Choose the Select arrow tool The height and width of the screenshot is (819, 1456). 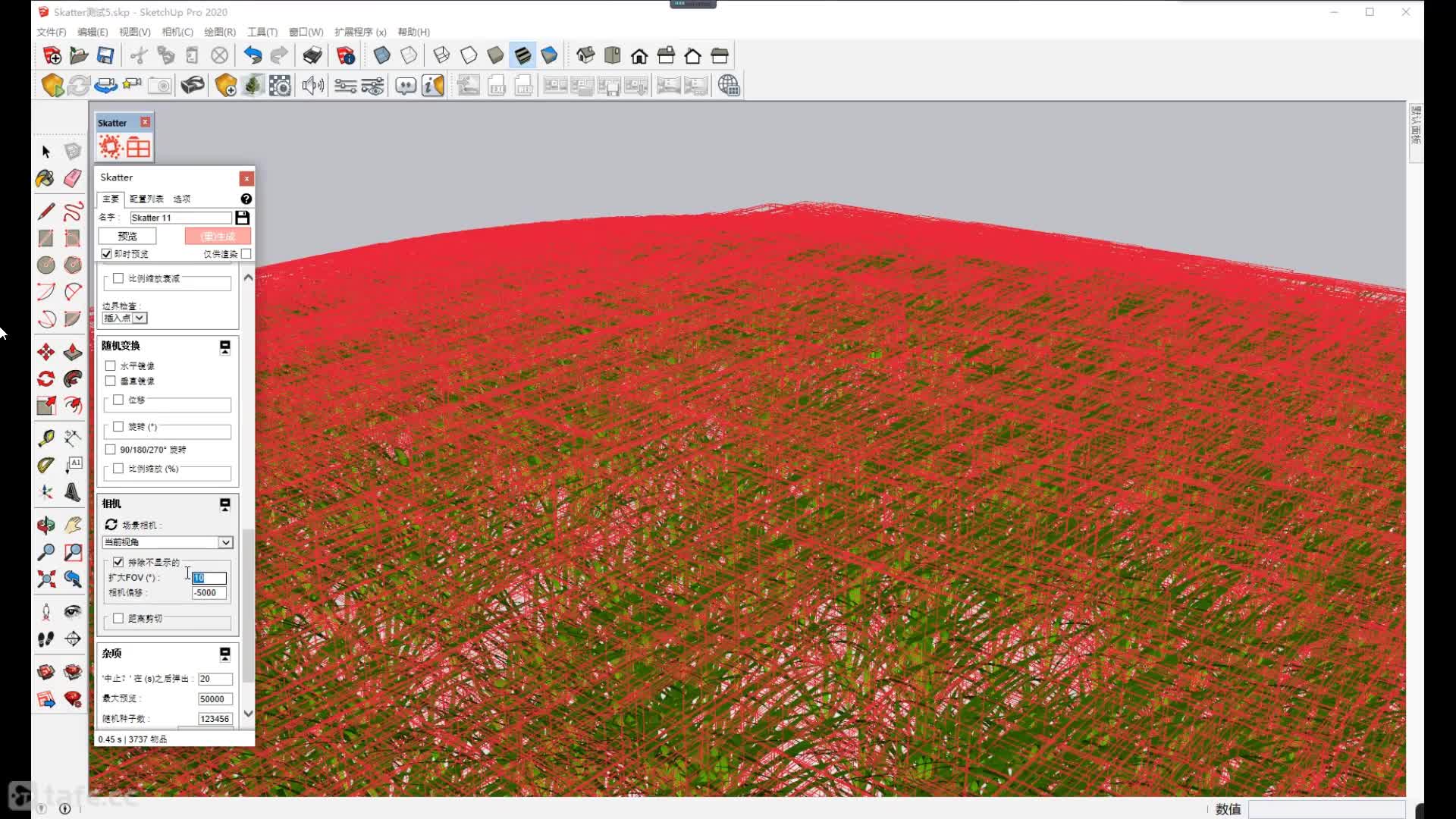click(45, 152)
